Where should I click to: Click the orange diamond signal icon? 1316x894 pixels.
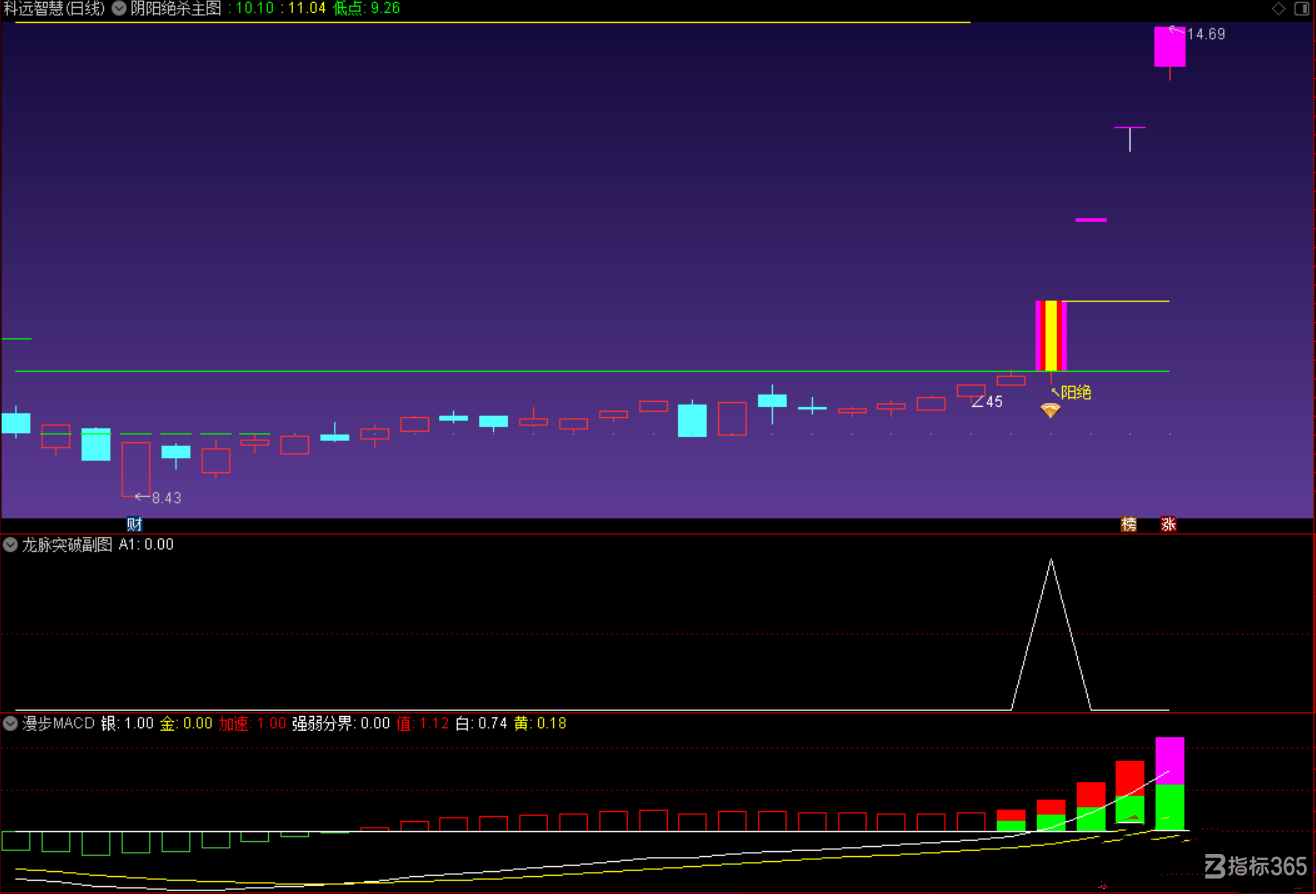[1050, 410]
